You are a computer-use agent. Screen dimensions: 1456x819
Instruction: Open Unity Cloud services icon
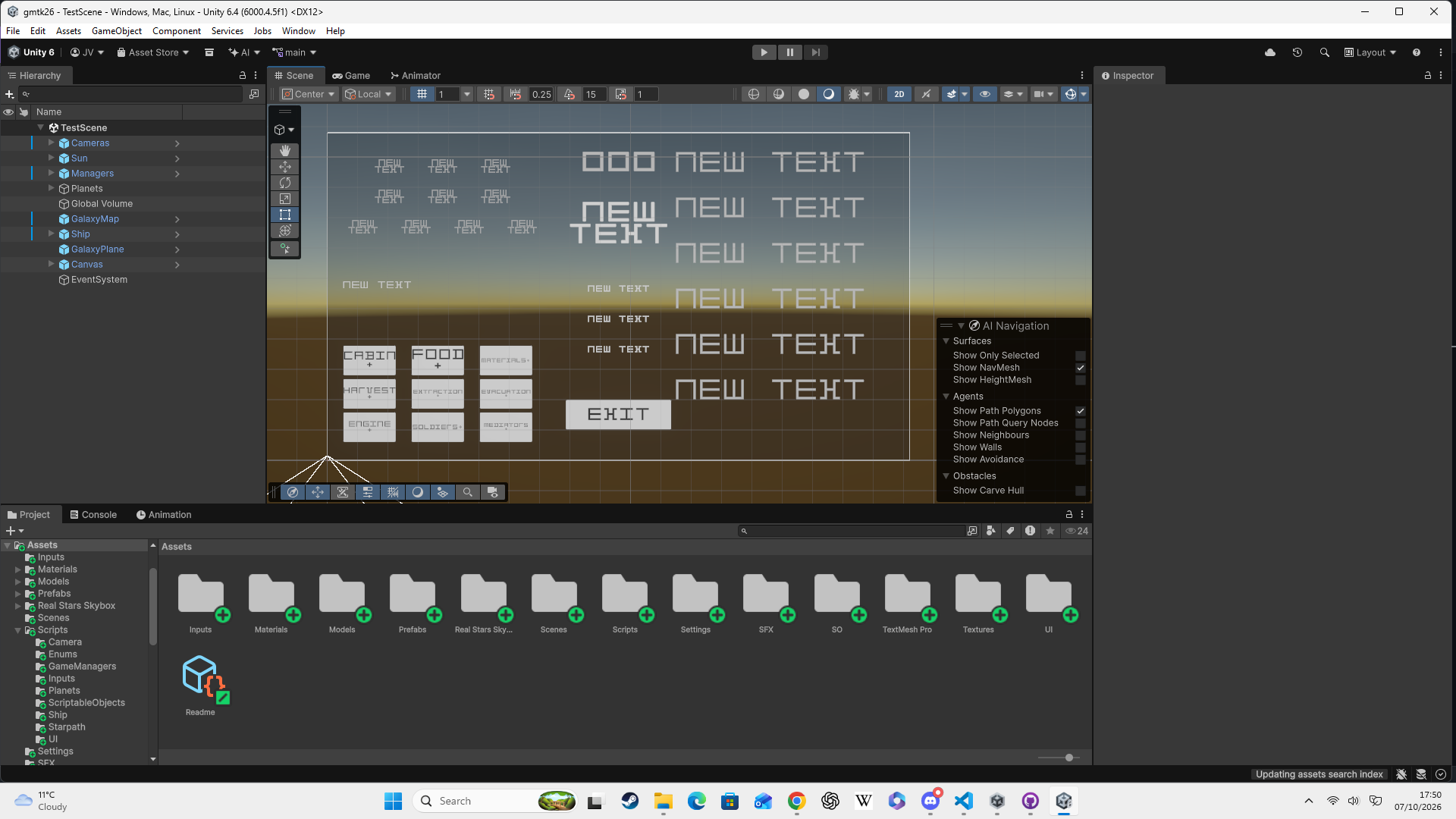(1270, 52)
